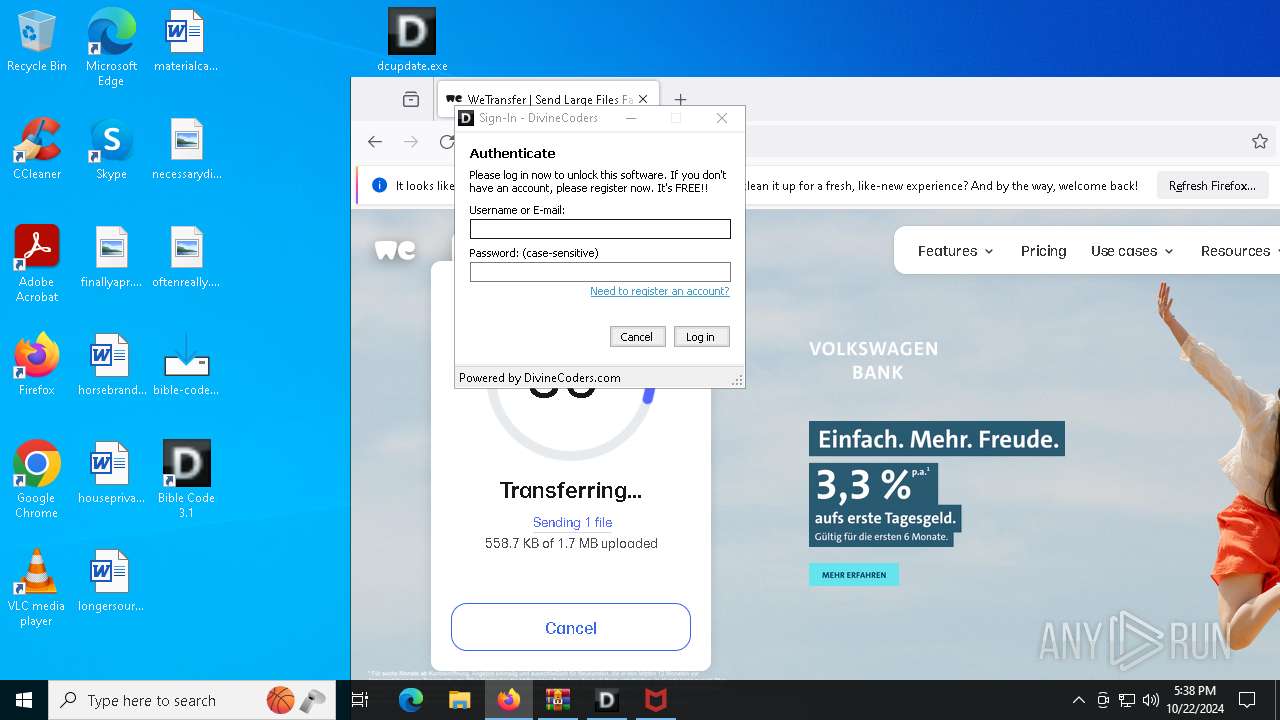
Task: Select the finallyapr... image file
Action: tap(111, 258)
